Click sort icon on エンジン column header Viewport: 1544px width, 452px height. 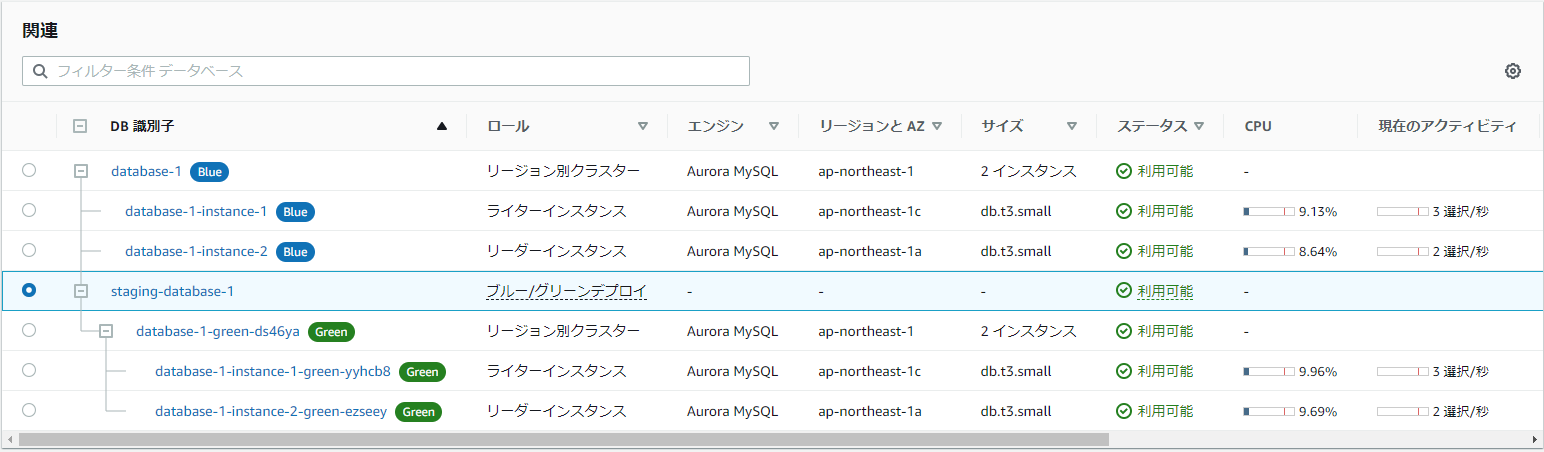(x=774, y=127)
